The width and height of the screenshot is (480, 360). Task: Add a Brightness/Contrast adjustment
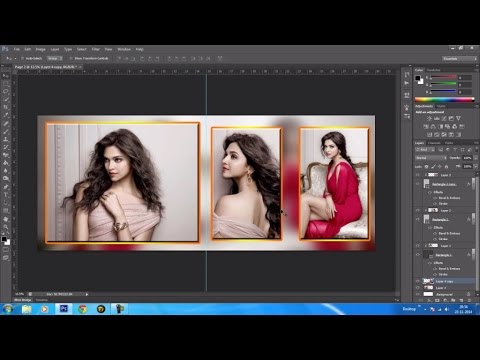pyautogui.click(x=429, y=119)
